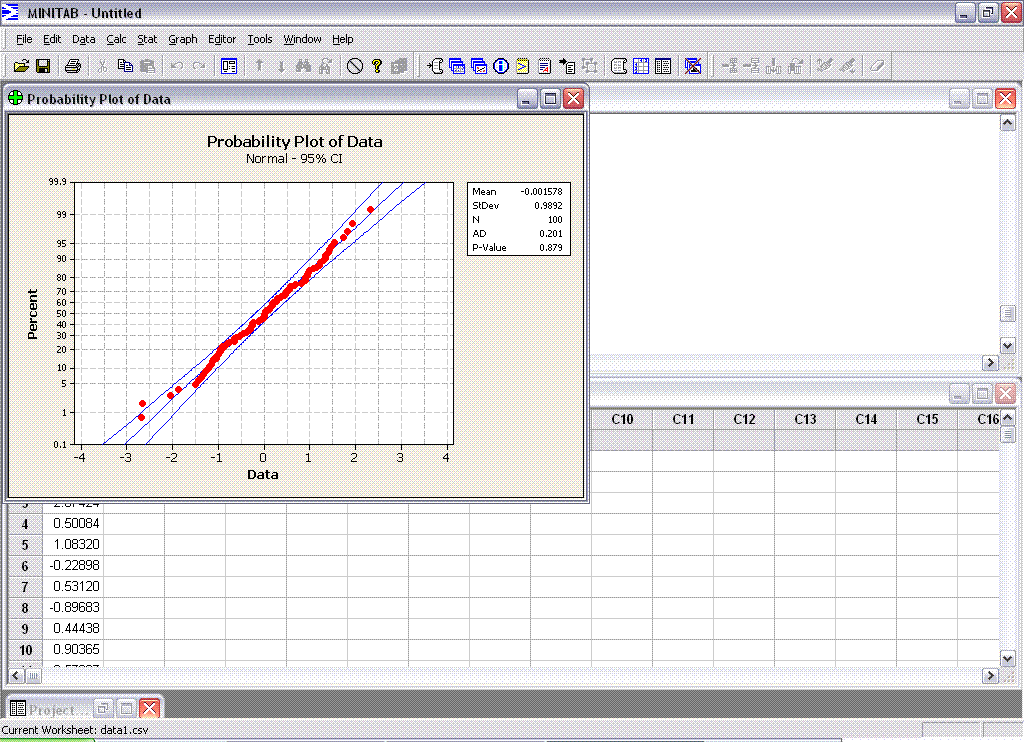Screen dimensions: 1024x742
Task: Cut the selected cells
Action: coord(104,66)
